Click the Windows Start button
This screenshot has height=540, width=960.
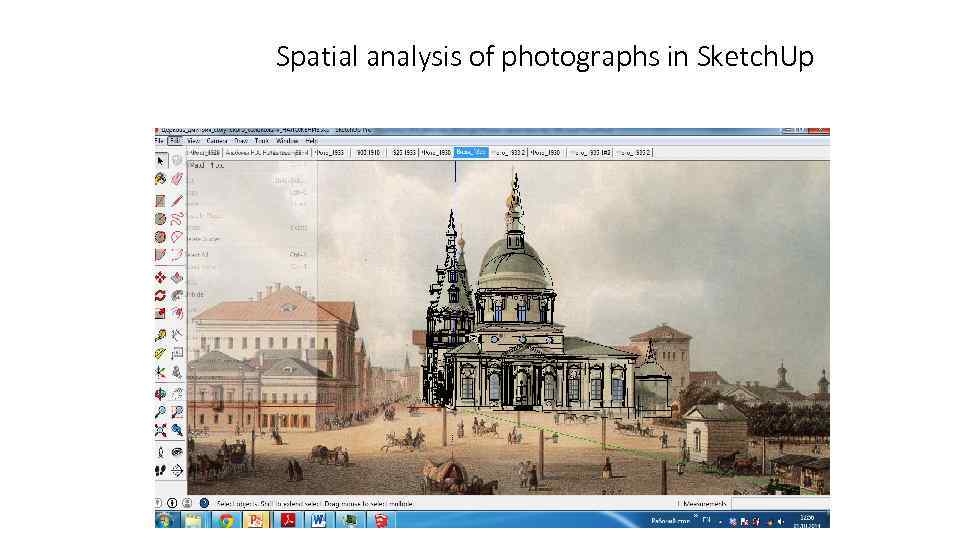coord(165,520)
